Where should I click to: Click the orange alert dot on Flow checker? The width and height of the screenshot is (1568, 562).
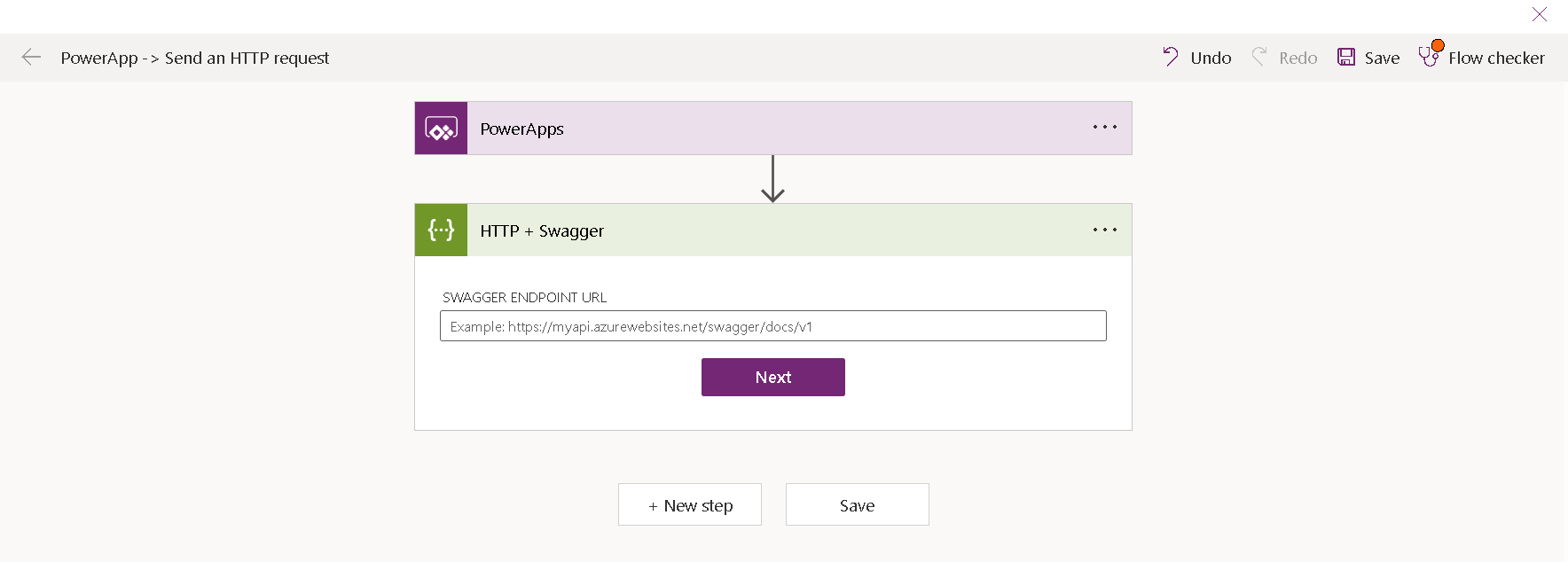[1438, 46]
